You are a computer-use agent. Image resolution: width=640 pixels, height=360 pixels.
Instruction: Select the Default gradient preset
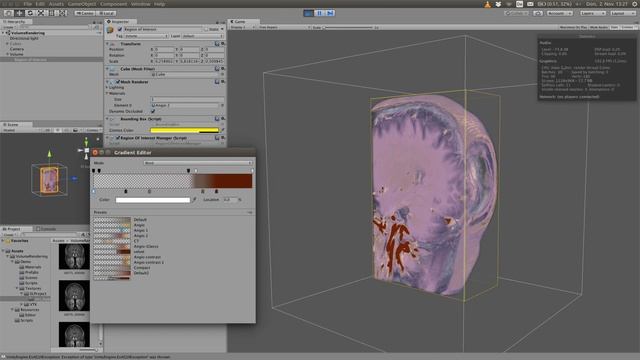[140, 220]
